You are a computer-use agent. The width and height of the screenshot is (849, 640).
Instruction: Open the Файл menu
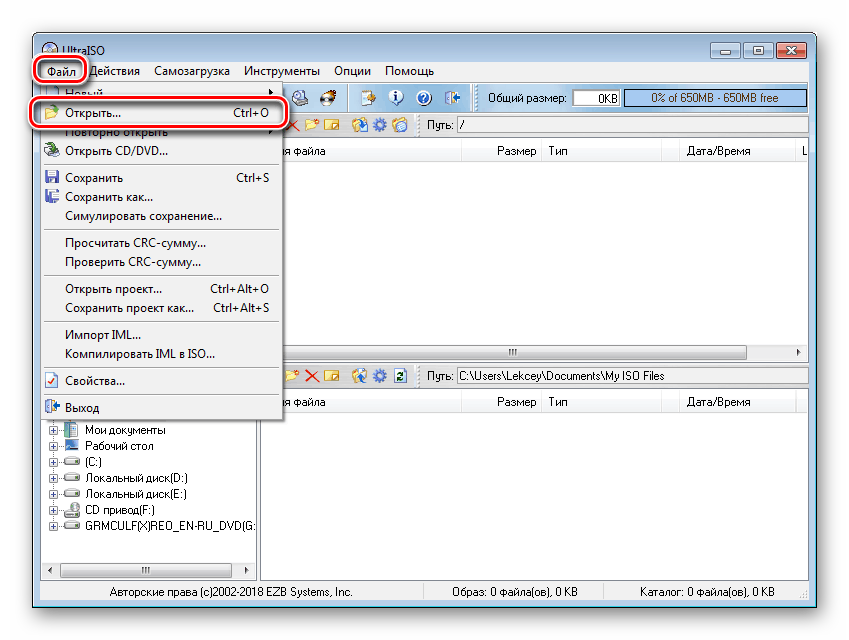(61, 71)
